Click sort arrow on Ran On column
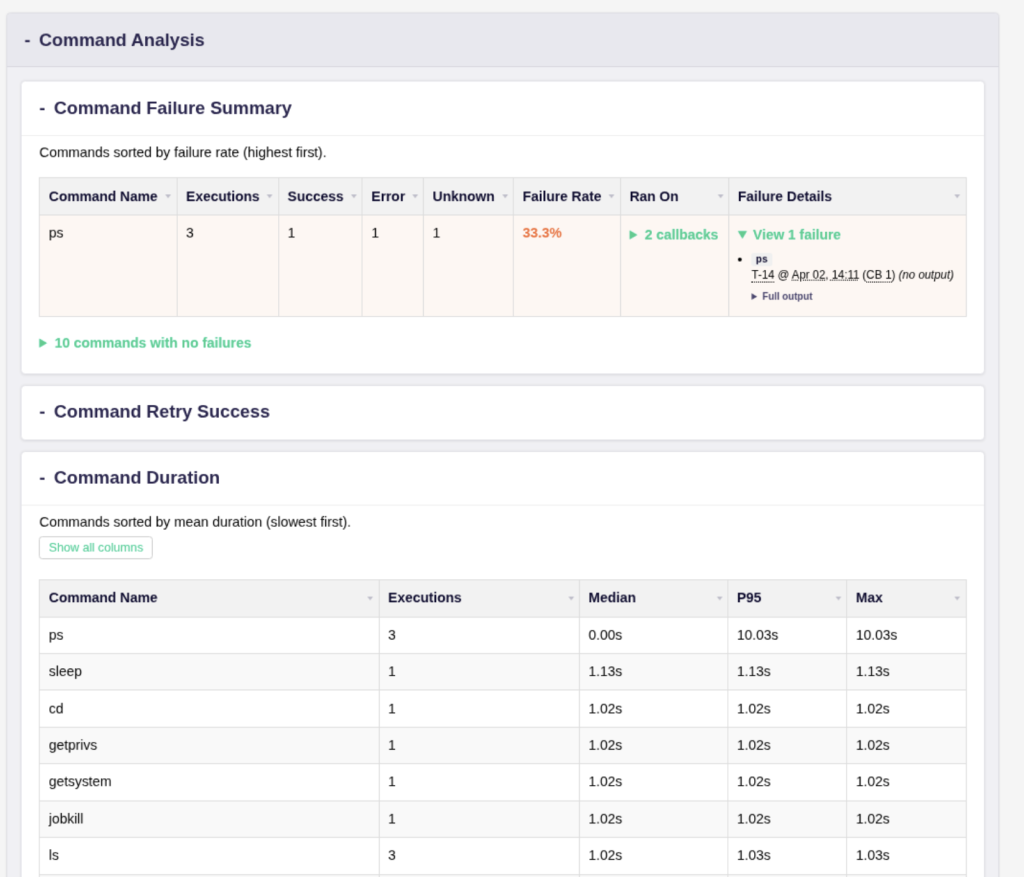The image size is (1024, 877). click(x=719, y=197)
